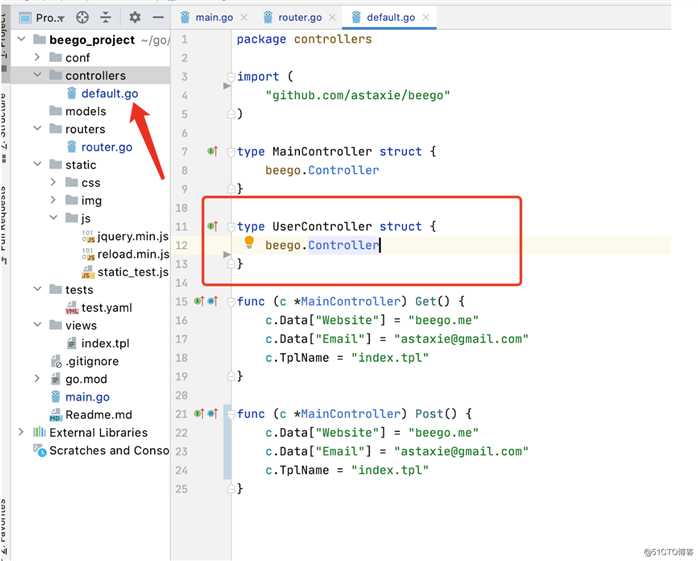Select the default.go editor tab

390,17
